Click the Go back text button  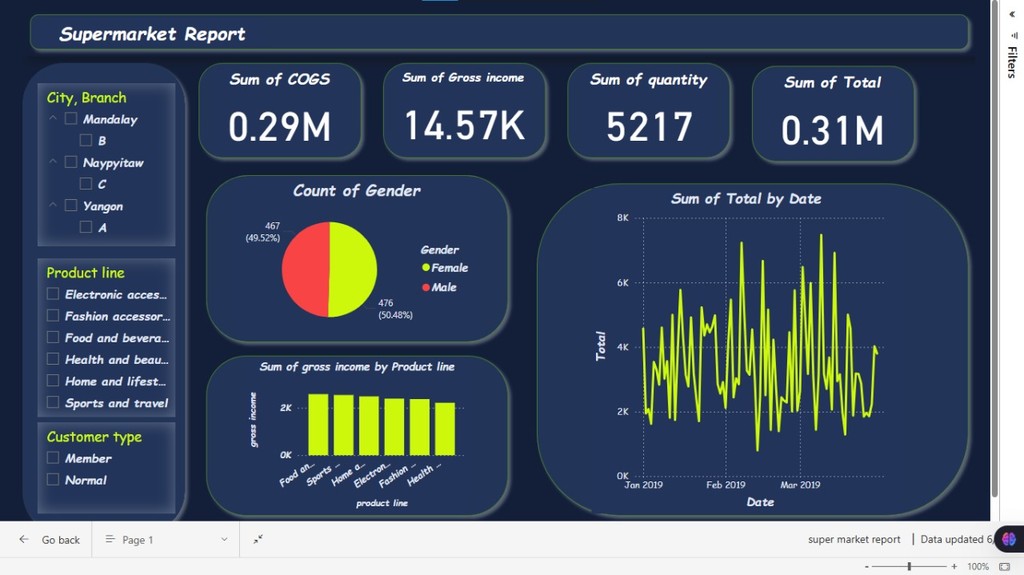(x=61, y=540)
